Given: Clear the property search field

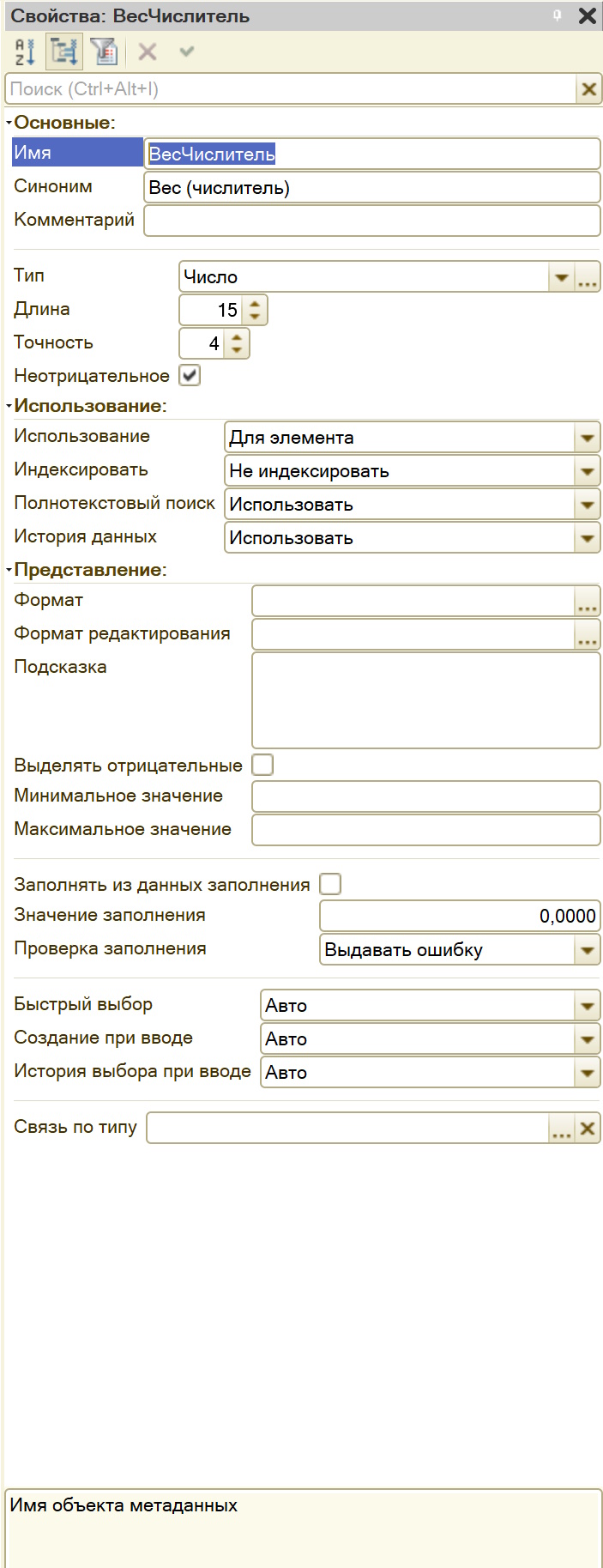Looking at the screenshot, I should (588, 89).
